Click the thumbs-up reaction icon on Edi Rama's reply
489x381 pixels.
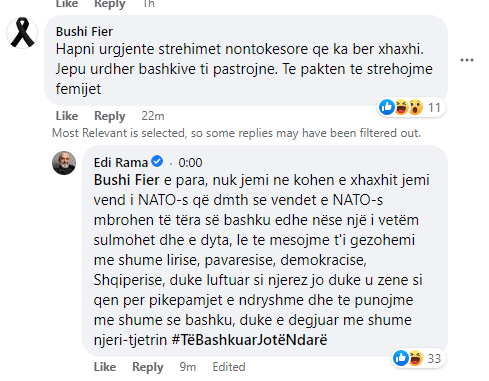point(401,358)
